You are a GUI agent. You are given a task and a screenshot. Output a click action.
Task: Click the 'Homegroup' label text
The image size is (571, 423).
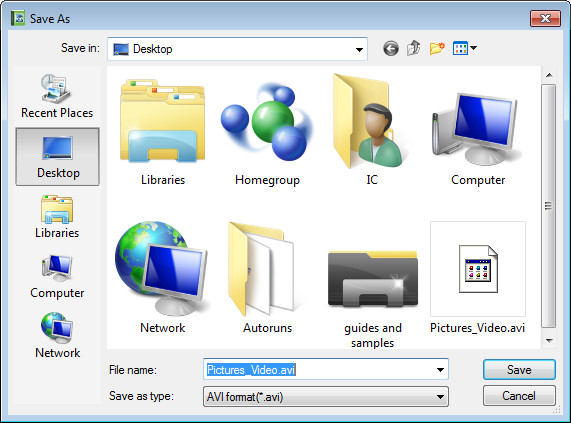click(x=267, y=180)
